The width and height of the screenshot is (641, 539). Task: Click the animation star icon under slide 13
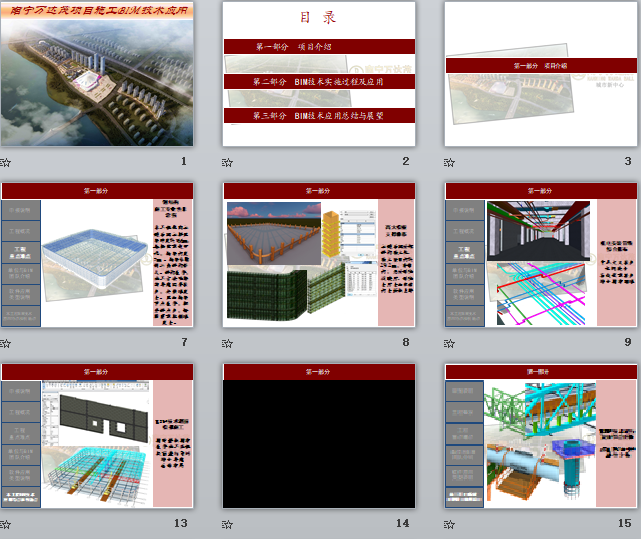[5, 524]
